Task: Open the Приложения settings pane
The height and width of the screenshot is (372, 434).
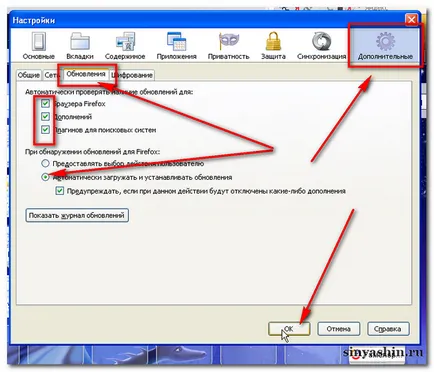Action: tap(176, 46)
